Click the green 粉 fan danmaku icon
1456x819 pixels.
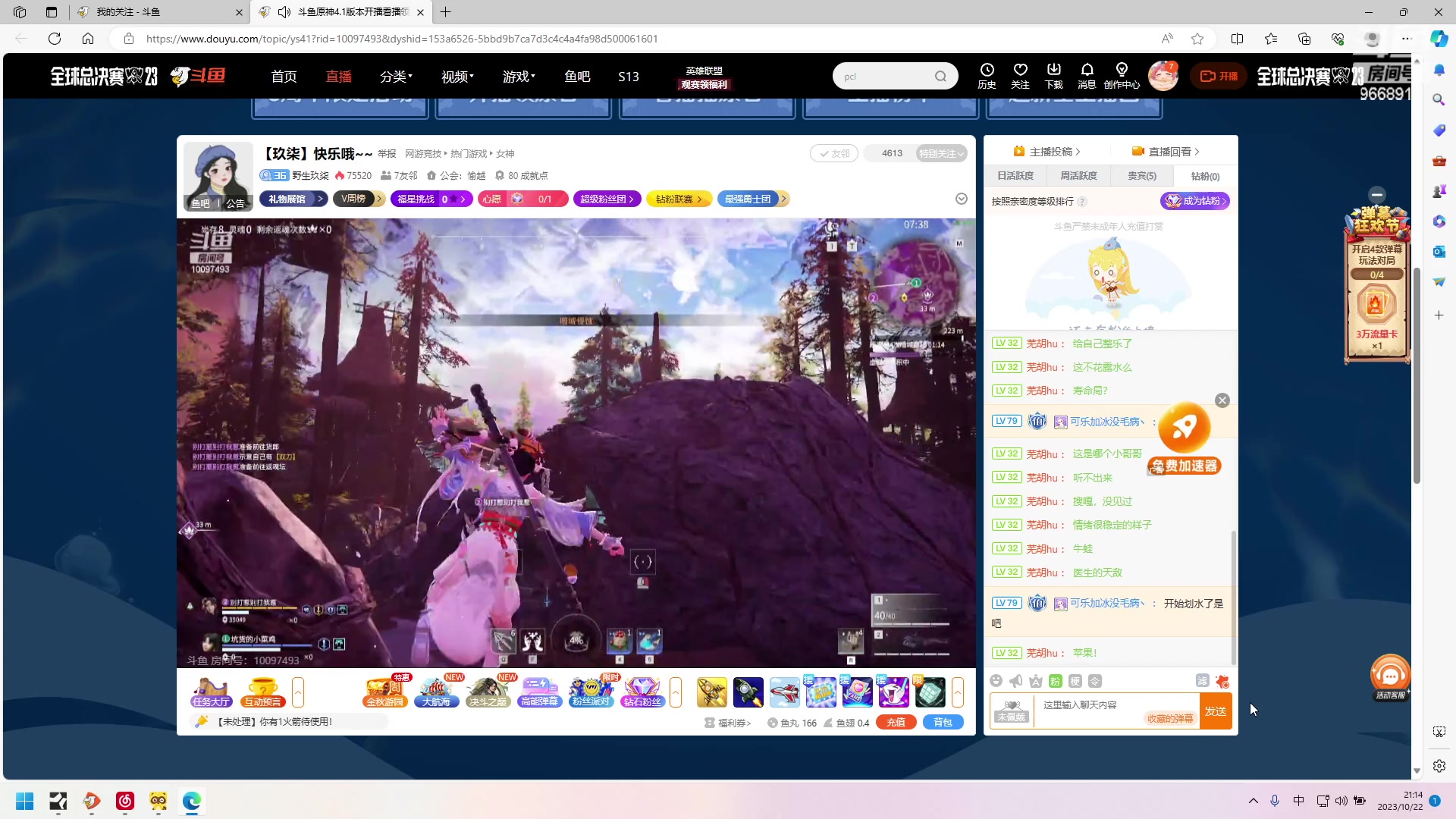[1056, 681]
